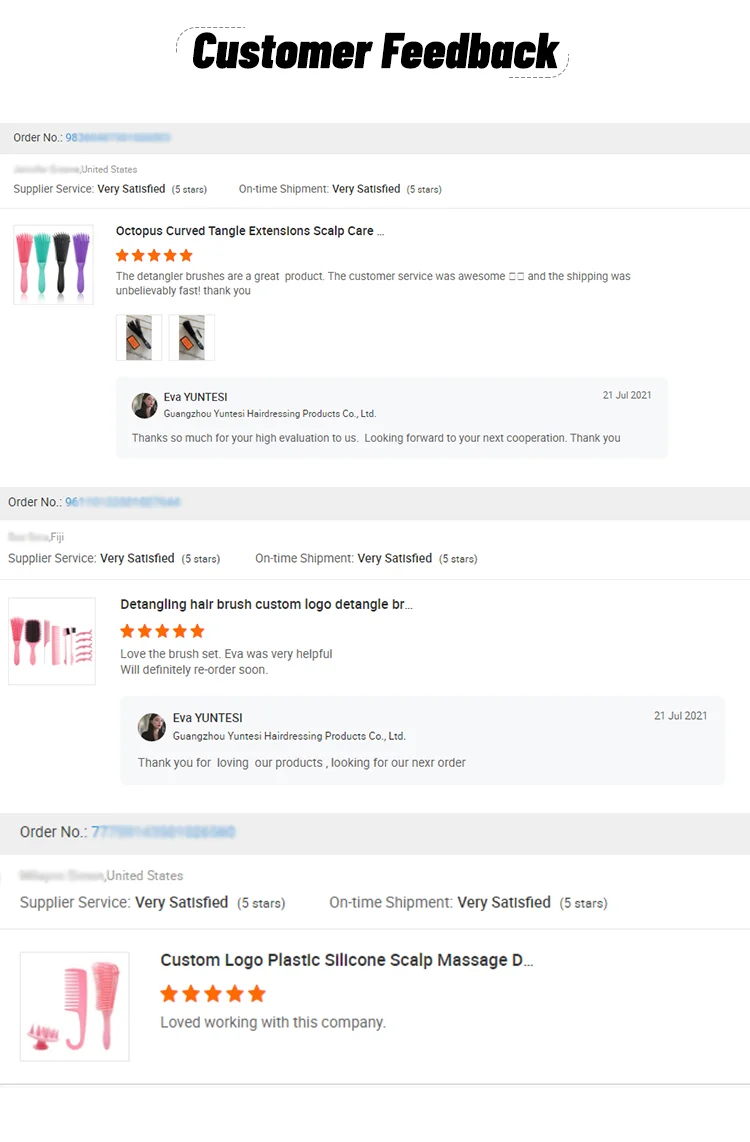The width and height of the screenshot is (750, 1142).
Task: Open the pink brush set product thumbnail
Action: pos(52,641)
